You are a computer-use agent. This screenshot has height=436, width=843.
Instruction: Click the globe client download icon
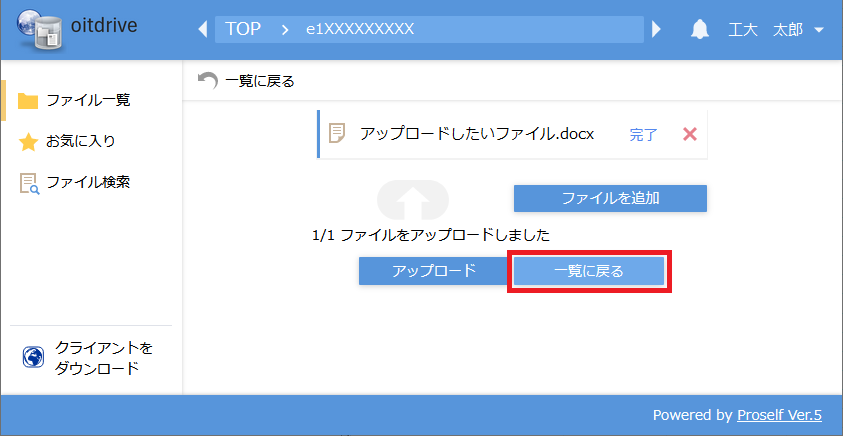pos(33,358)
